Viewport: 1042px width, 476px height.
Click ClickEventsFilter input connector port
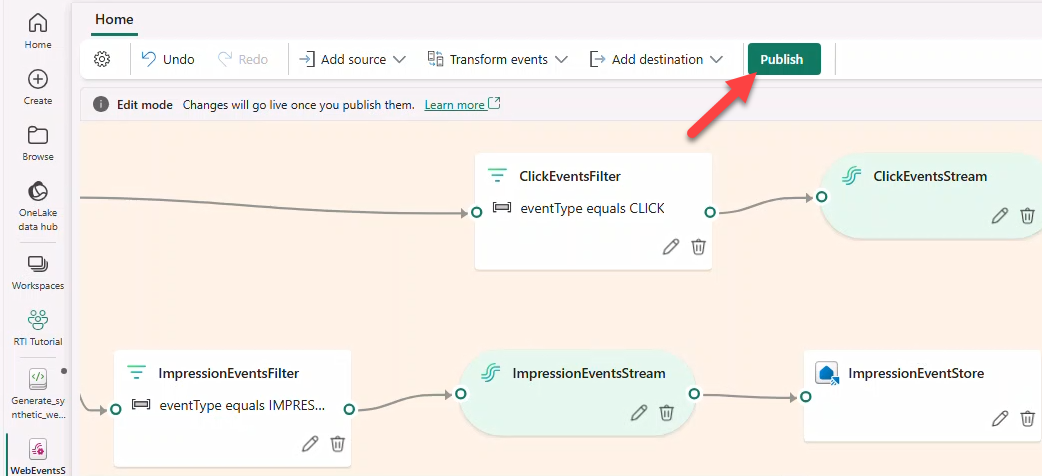point(476,213)
